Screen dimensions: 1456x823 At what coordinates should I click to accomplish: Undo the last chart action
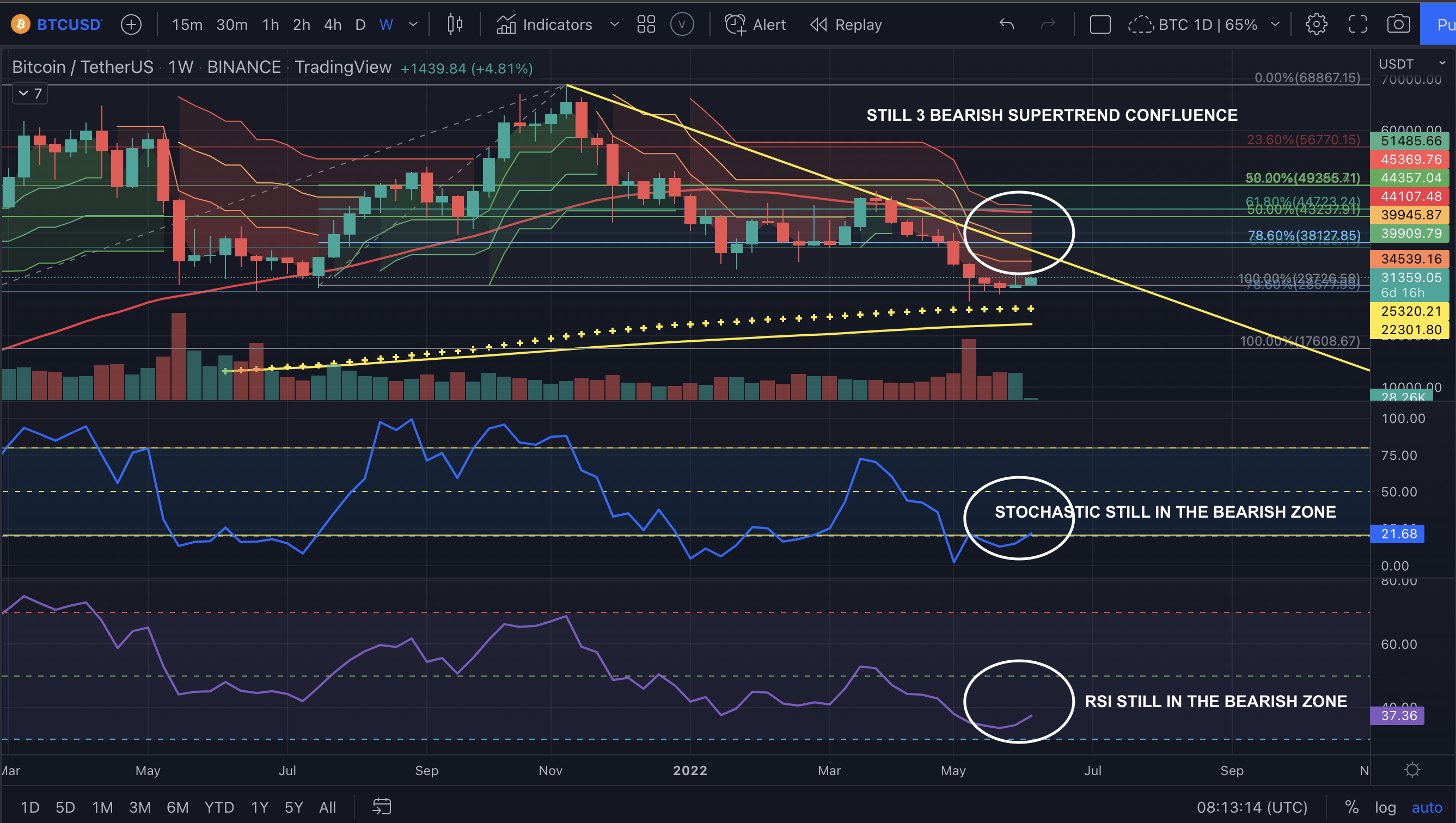click(x=1007, y=24)
